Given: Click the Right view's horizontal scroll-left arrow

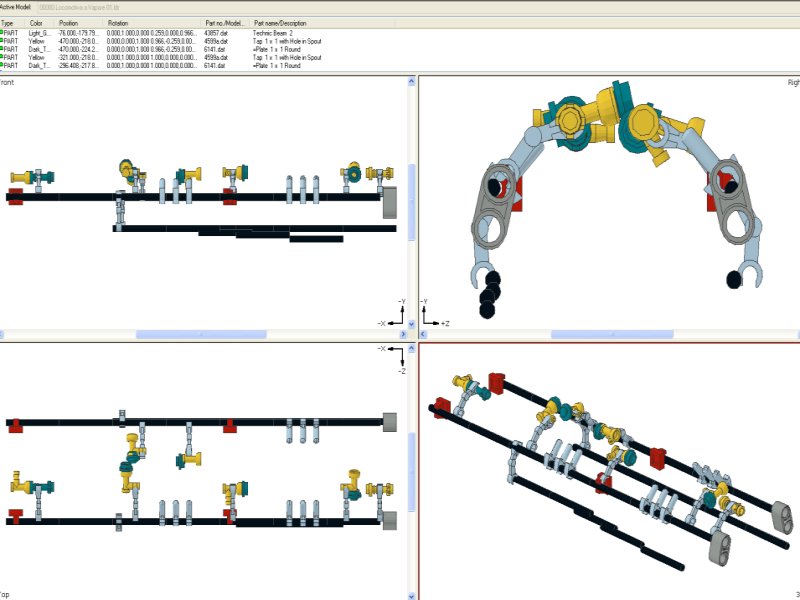Looking at the screenshot, I should pos(423,334).
